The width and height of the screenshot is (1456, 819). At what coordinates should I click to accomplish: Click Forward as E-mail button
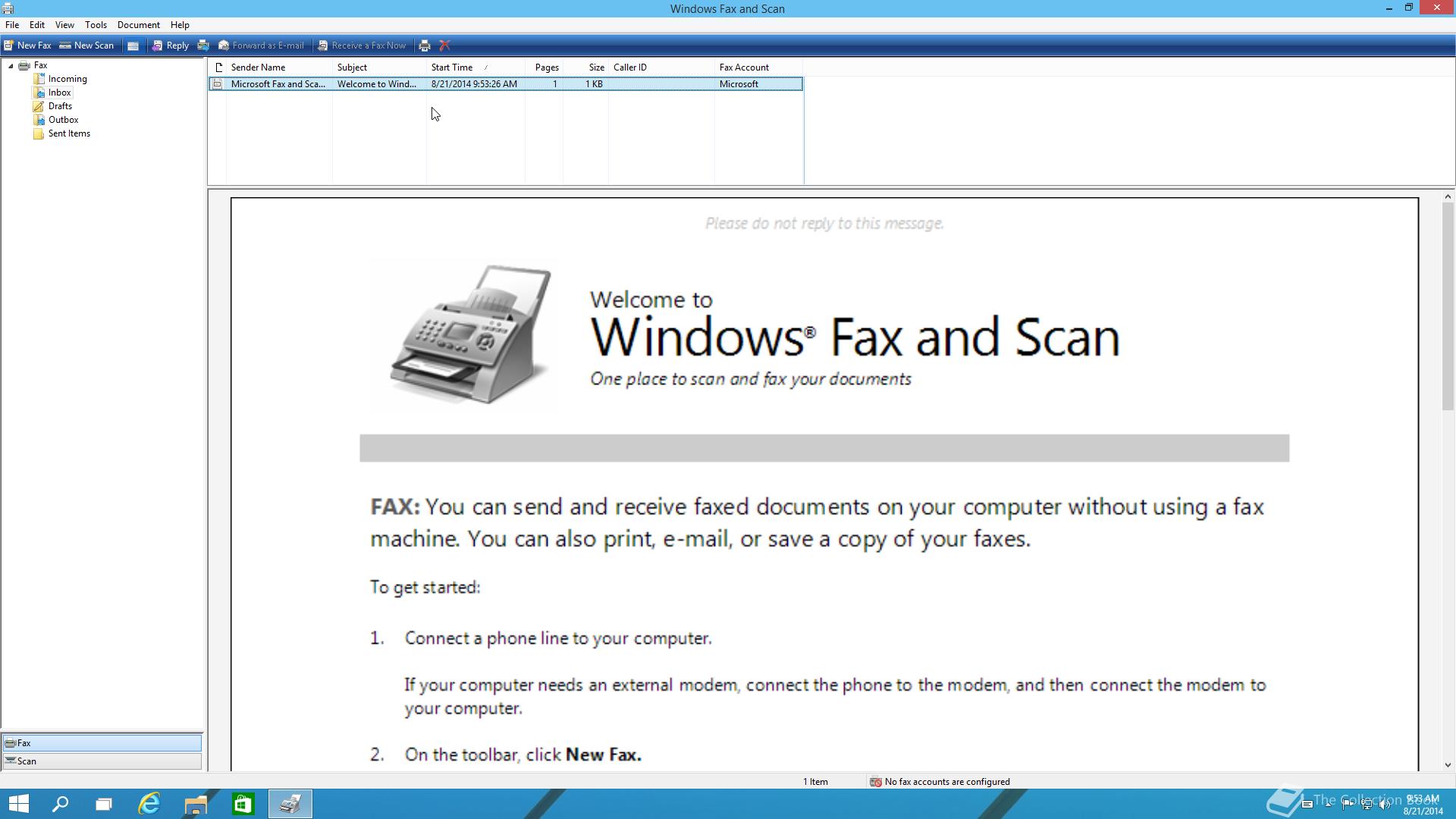point(261,45)
